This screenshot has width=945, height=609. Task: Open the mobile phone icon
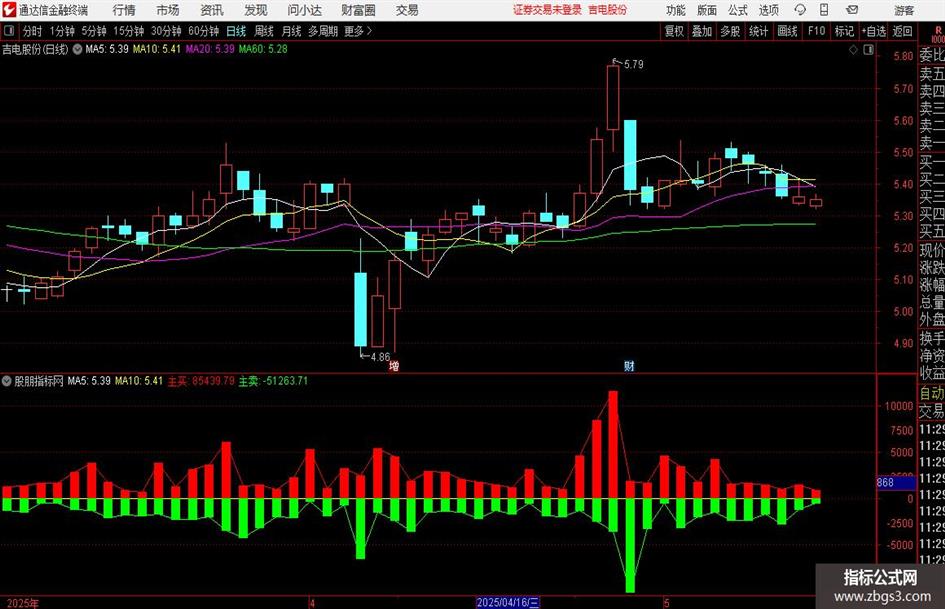pyautogui.click(x=824, y=10)
